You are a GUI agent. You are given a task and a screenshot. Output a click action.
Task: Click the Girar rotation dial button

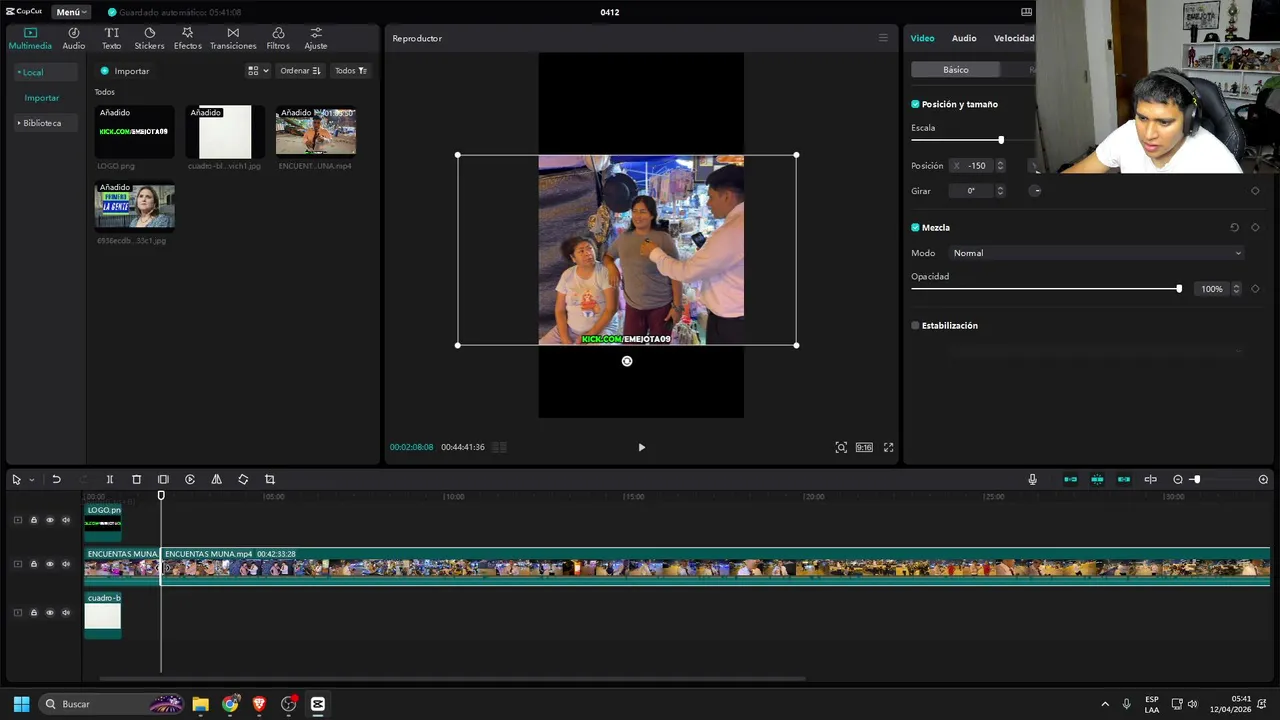pos(1037,191)
